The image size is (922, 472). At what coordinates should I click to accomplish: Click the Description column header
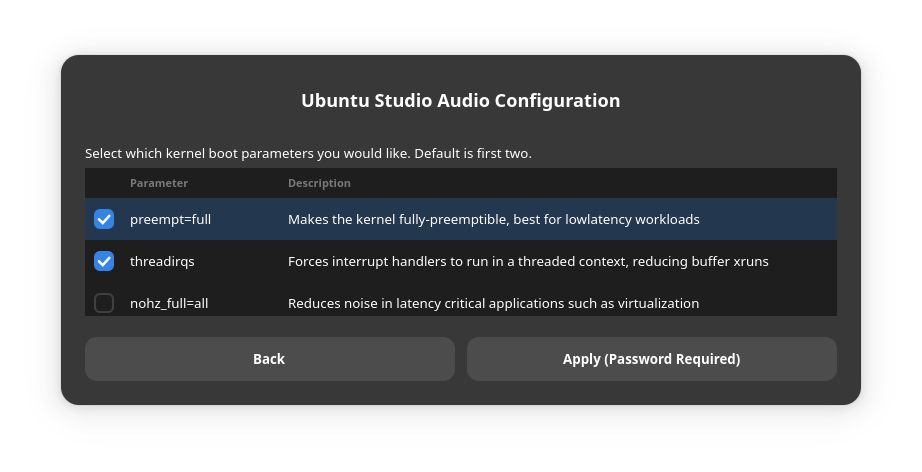point(319,183)
